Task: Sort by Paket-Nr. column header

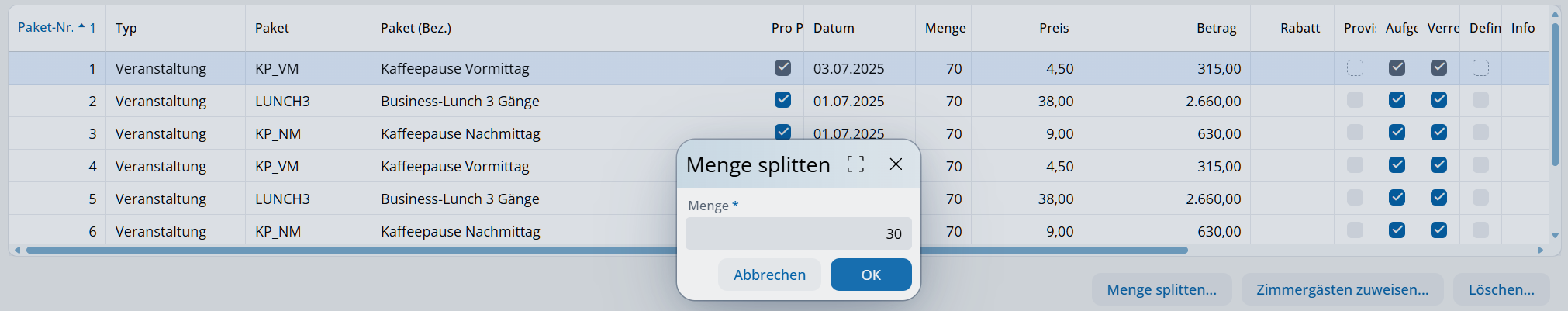Action: pos(47,28)
